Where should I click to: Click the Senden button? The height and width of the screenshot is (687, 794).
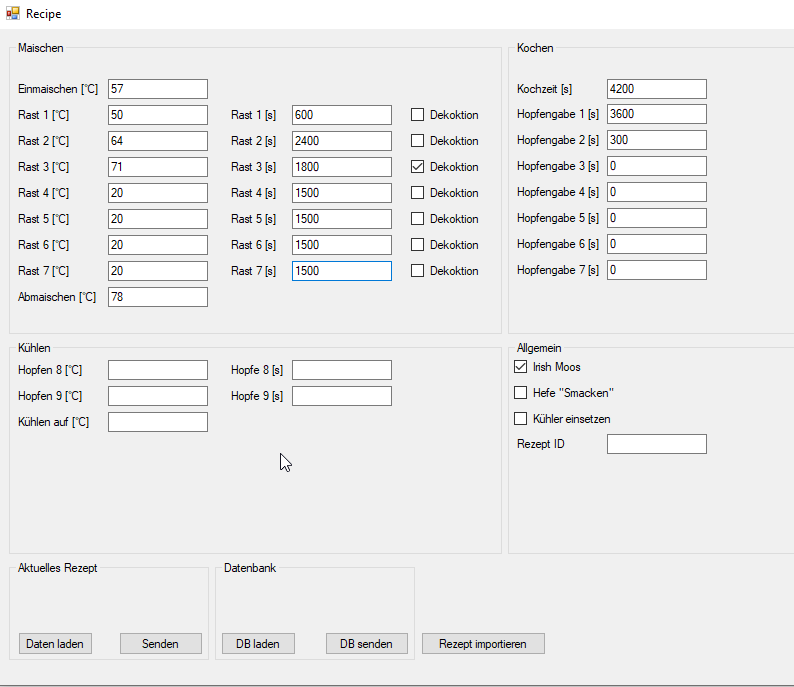coord(160,644)
